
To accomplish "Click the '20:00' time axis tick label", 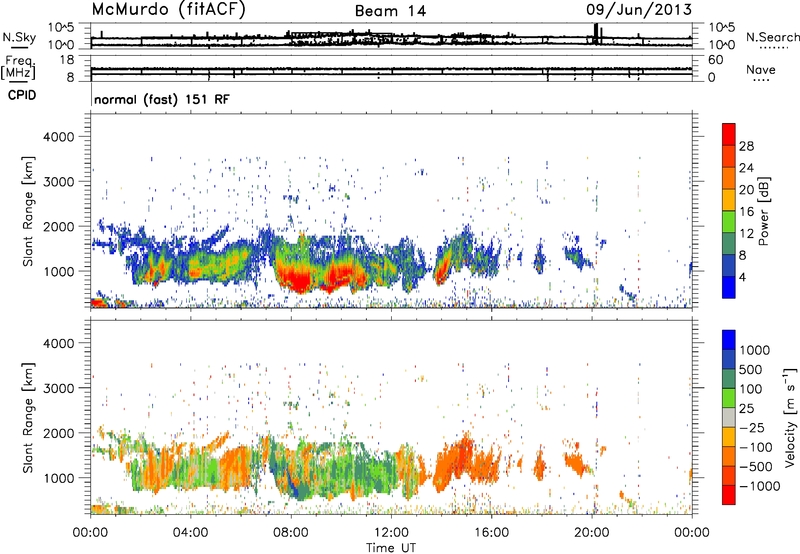I will tap(592, 533).
